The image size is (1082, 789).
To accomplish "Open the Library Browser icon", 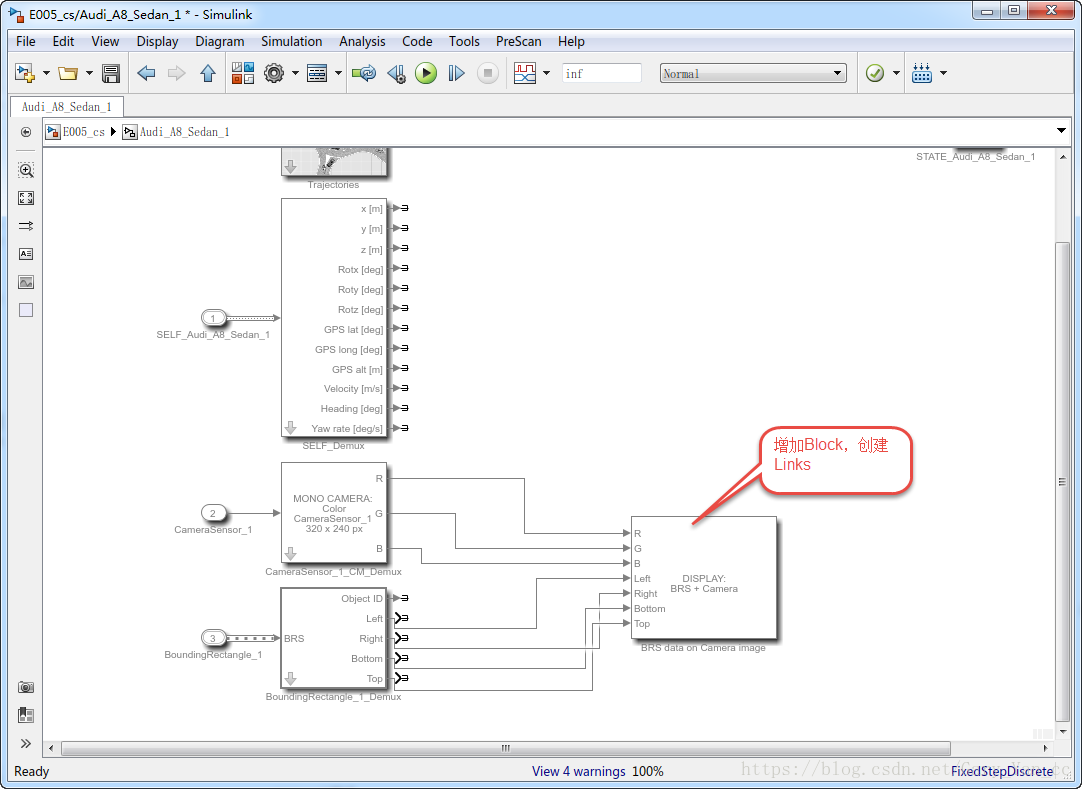I will pyautogui.click(x=242, y=73).
